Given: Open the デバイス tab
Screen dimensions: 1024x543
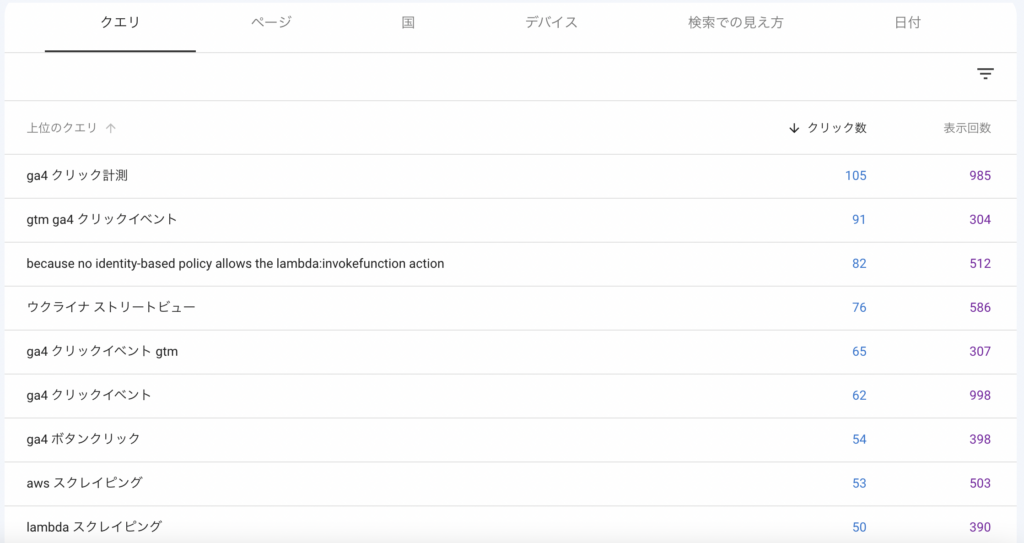Looking at the screenshot, I should click(x=551, y=22).
